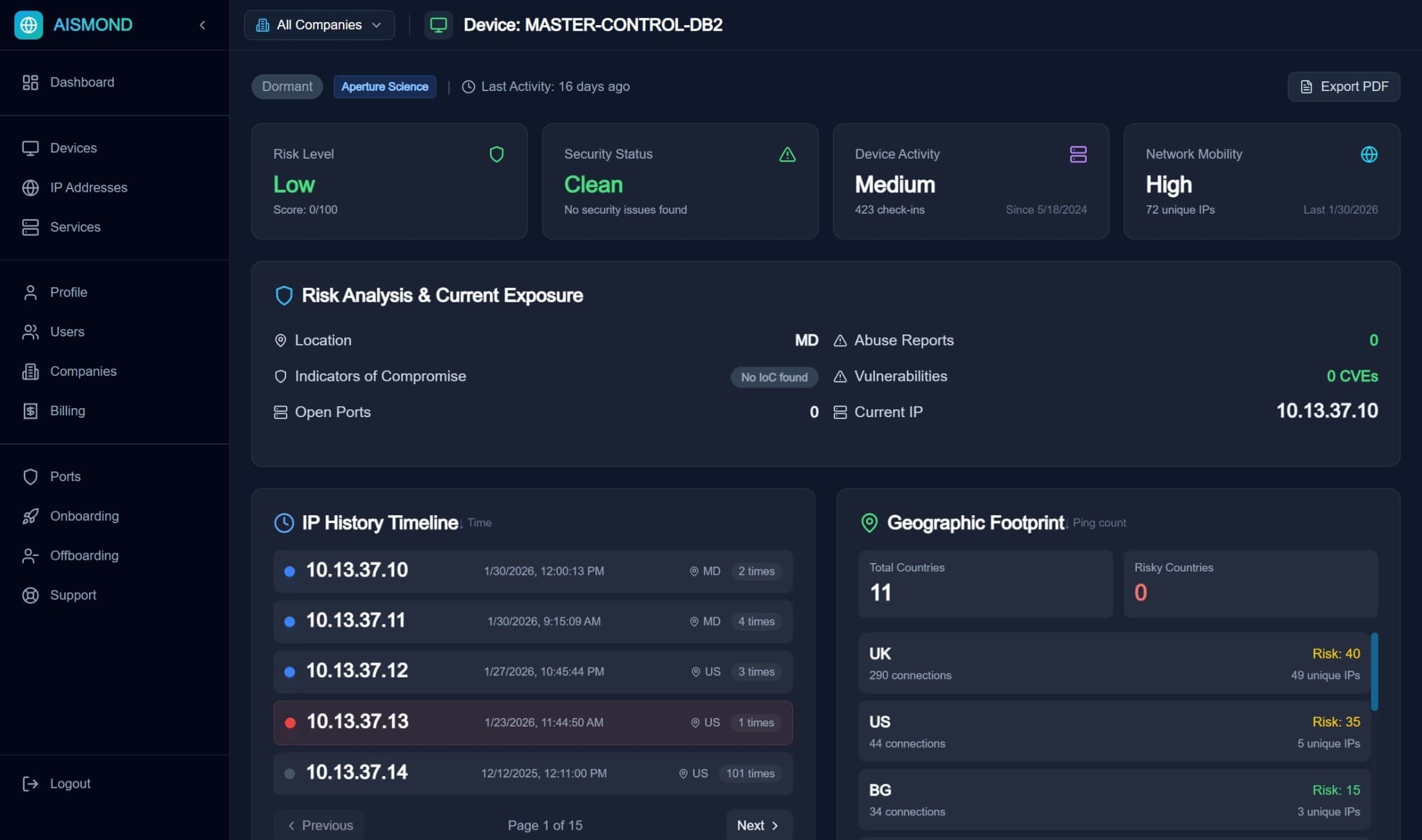Viewport: 1422px width, 840px height.
Task: Open the All Companies dropdown
Action: 318,25
